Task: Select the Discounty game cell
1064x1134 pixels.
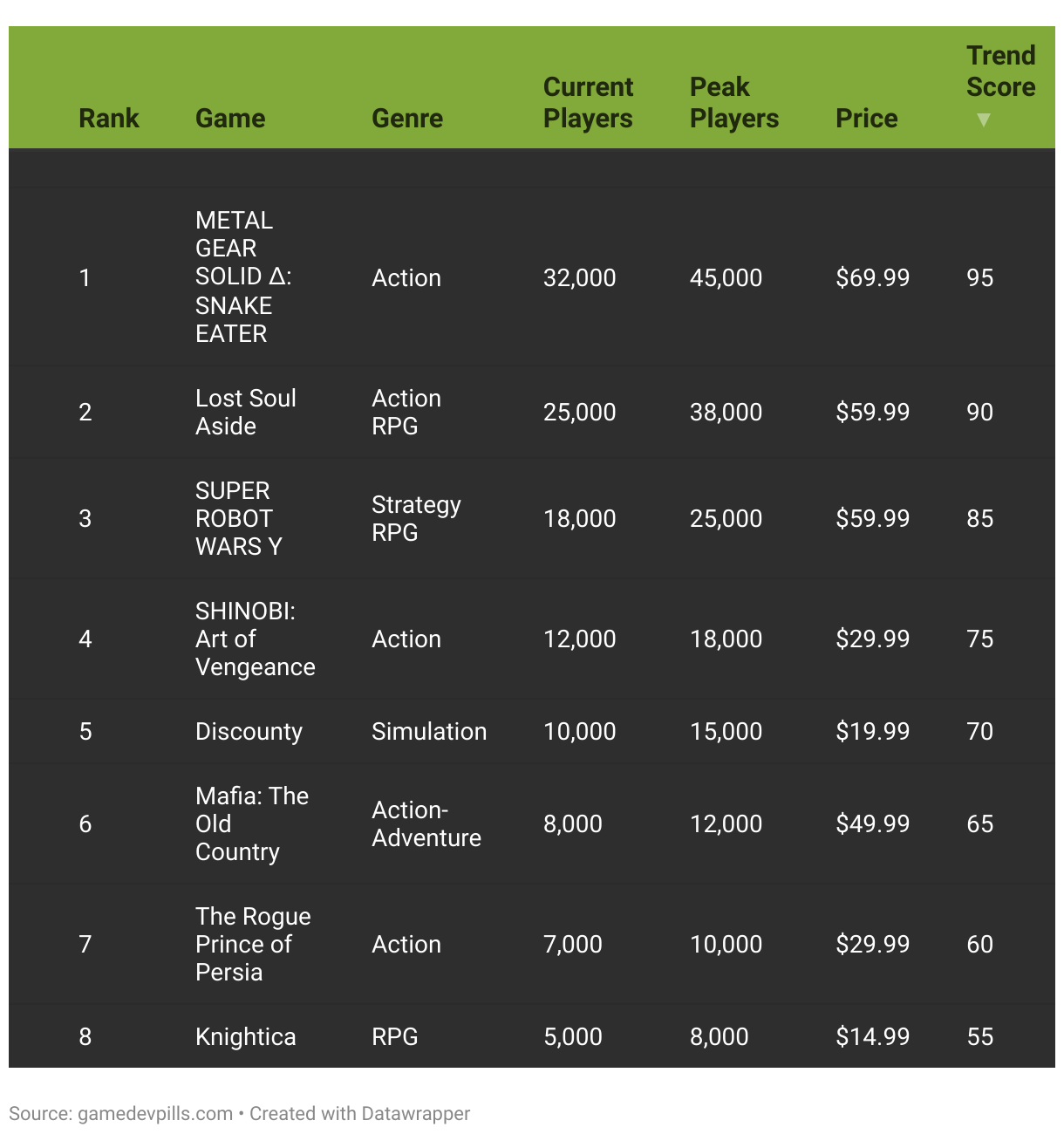Action: click(x=249, y=731)
